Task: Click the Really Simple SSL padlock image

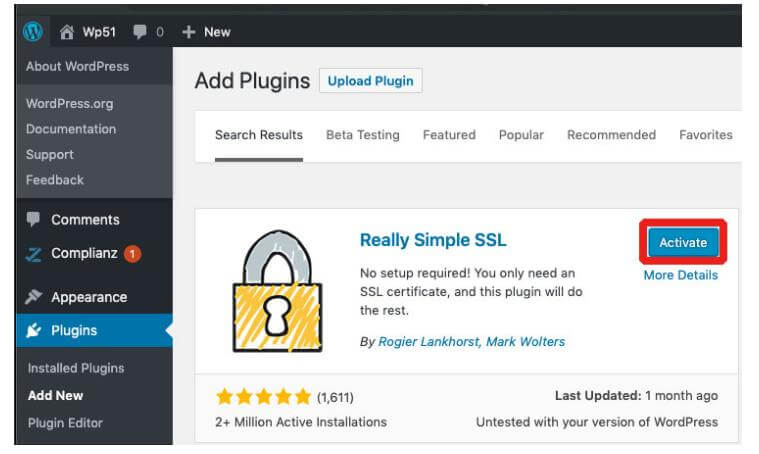Action: (277, 291)
